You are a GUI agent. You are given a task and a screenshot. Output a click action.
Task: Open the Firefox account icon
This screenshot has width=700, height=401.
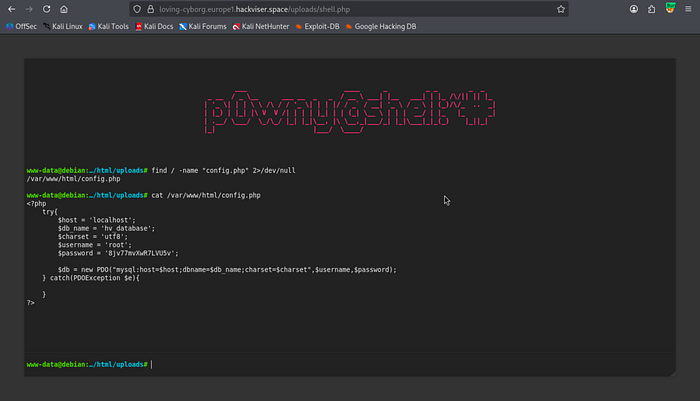point(633,9)
